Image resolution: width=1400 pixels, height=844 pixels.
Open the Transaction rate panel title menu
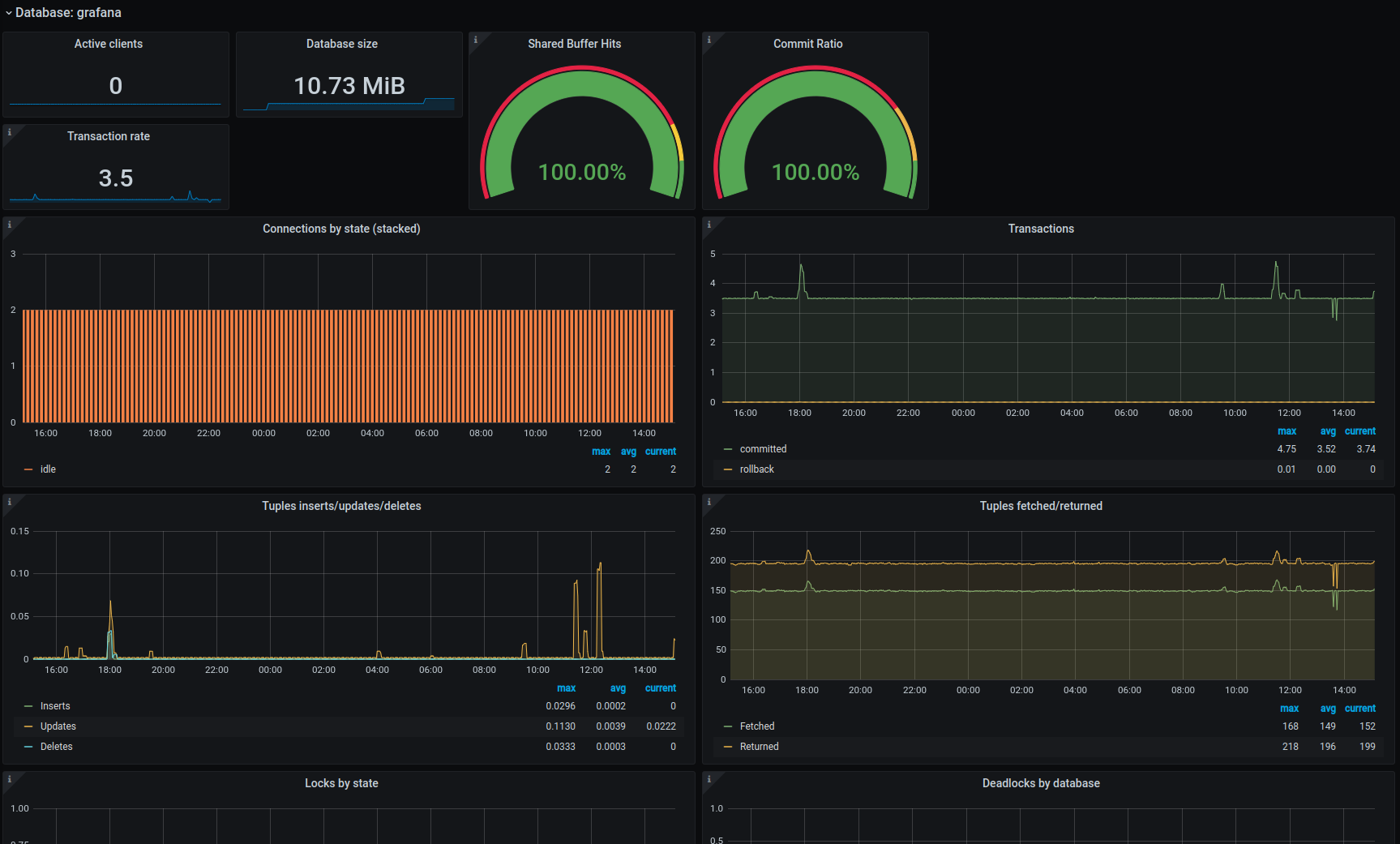pos(109,136)
